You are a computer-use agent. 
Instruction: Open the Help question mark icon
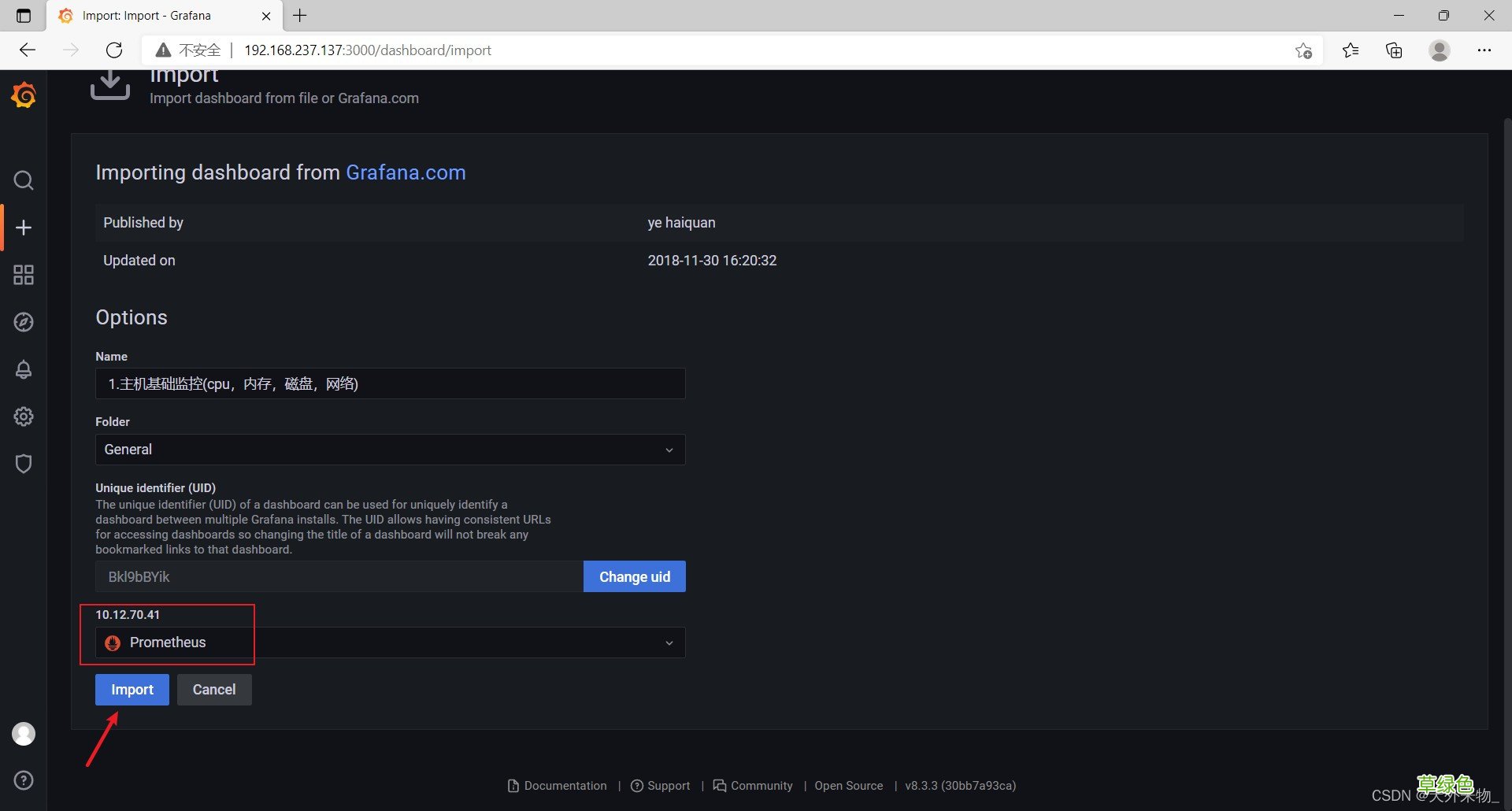click(24, 780)
